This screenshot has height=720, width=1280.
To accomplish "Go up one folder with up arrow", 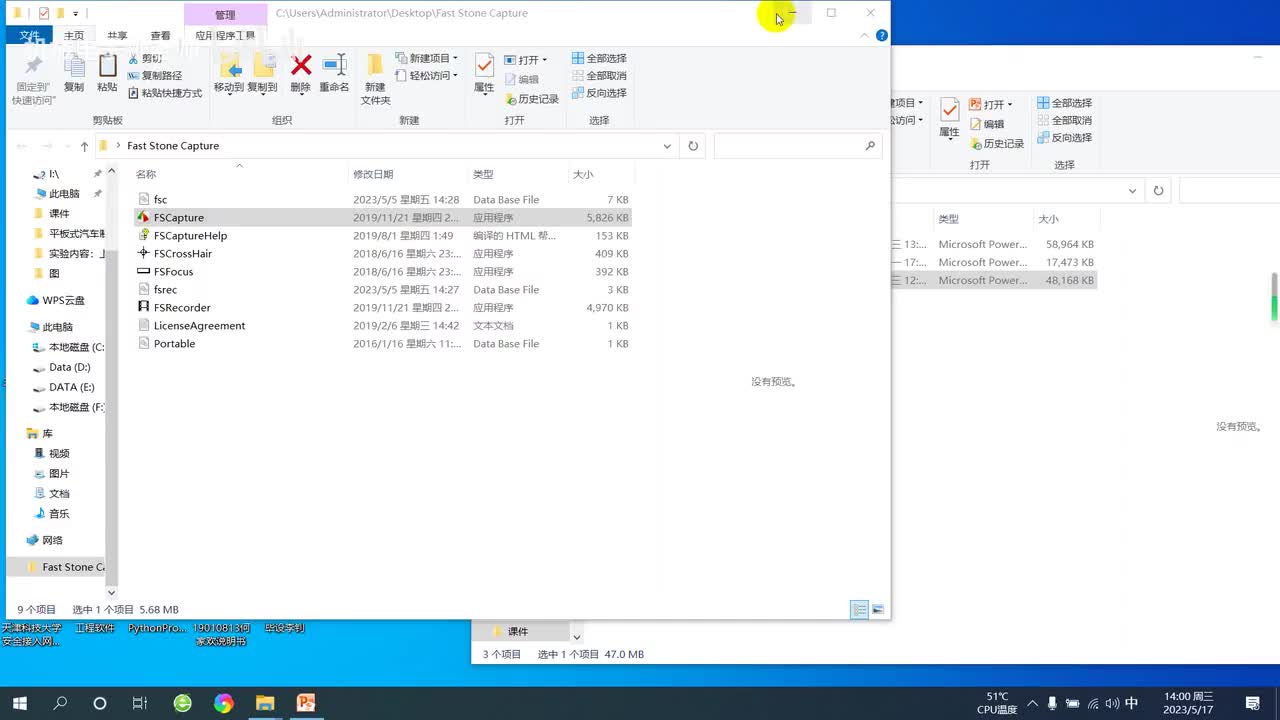I will point(85,146).
